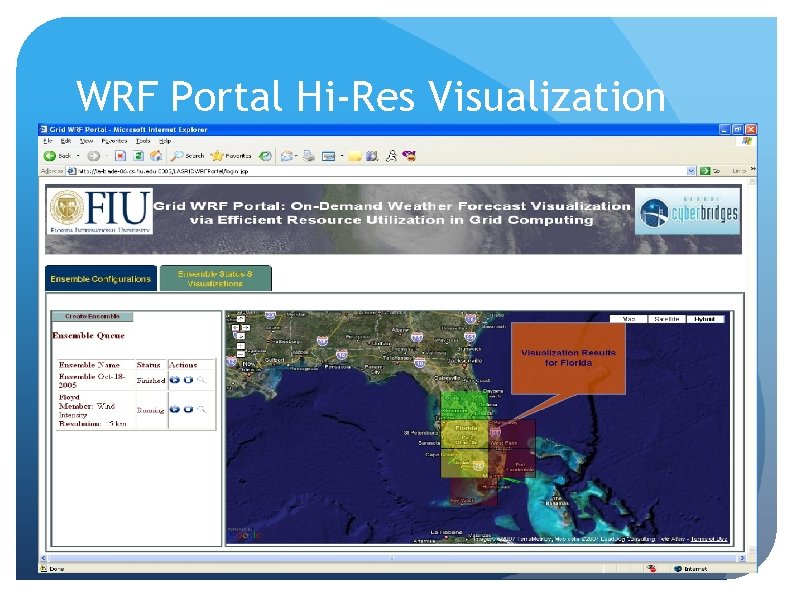Run action arrow for Ensemble Oct-18-2005
The height and width of the screenshot is (596, 793).
coord(175,380)
